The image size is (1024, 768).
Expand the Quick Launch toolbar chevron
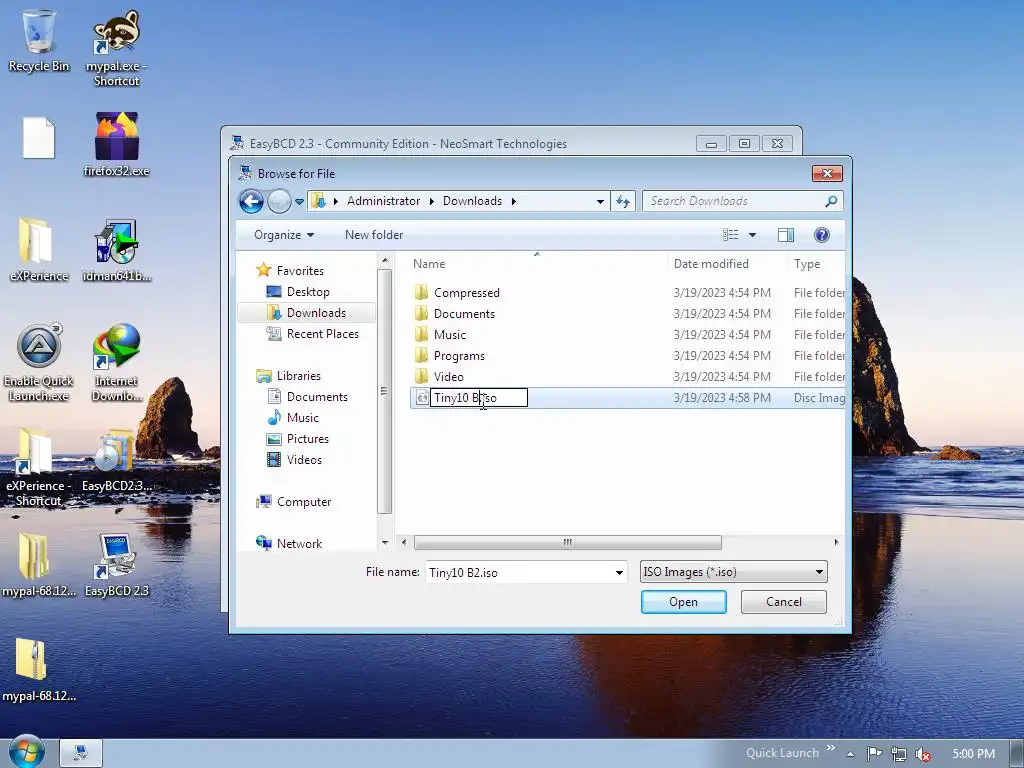pyautogui.click(x=831, y=748)
